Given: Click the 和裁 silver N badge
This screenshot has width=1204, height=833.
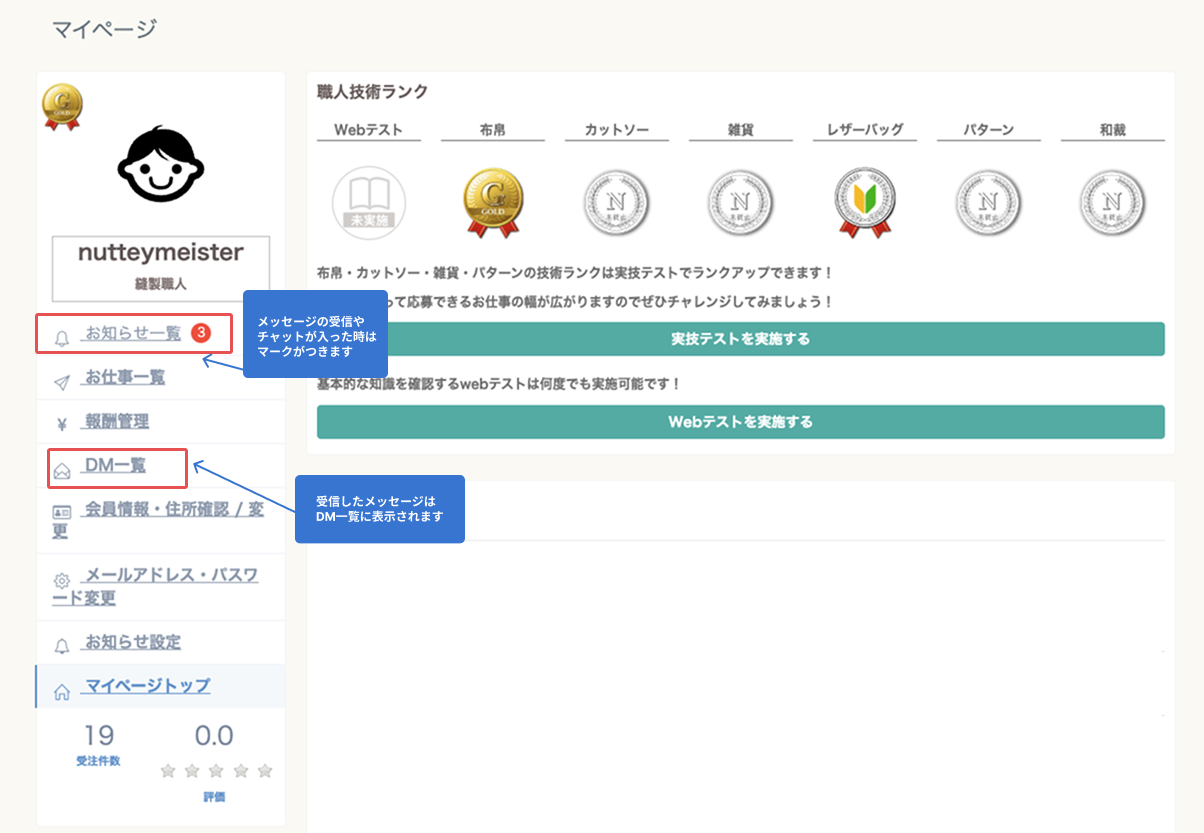Looking at the screenshot, I should pyautogui.click(x=1113, y=204).
